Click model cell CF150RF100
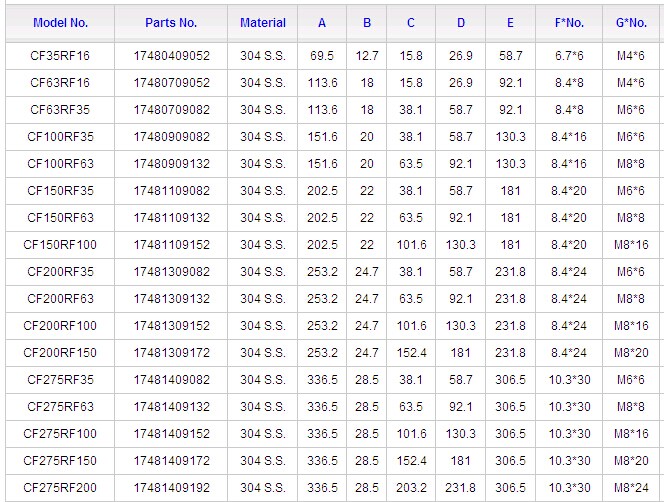 coord(60,245)
